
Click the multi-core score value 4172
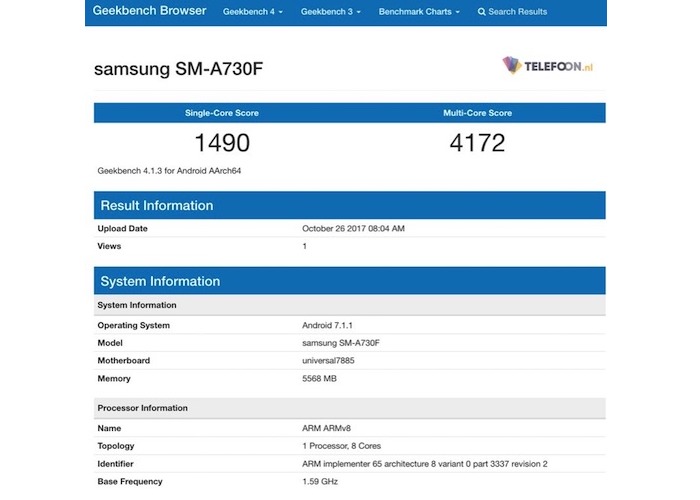[x=477, y=143]
